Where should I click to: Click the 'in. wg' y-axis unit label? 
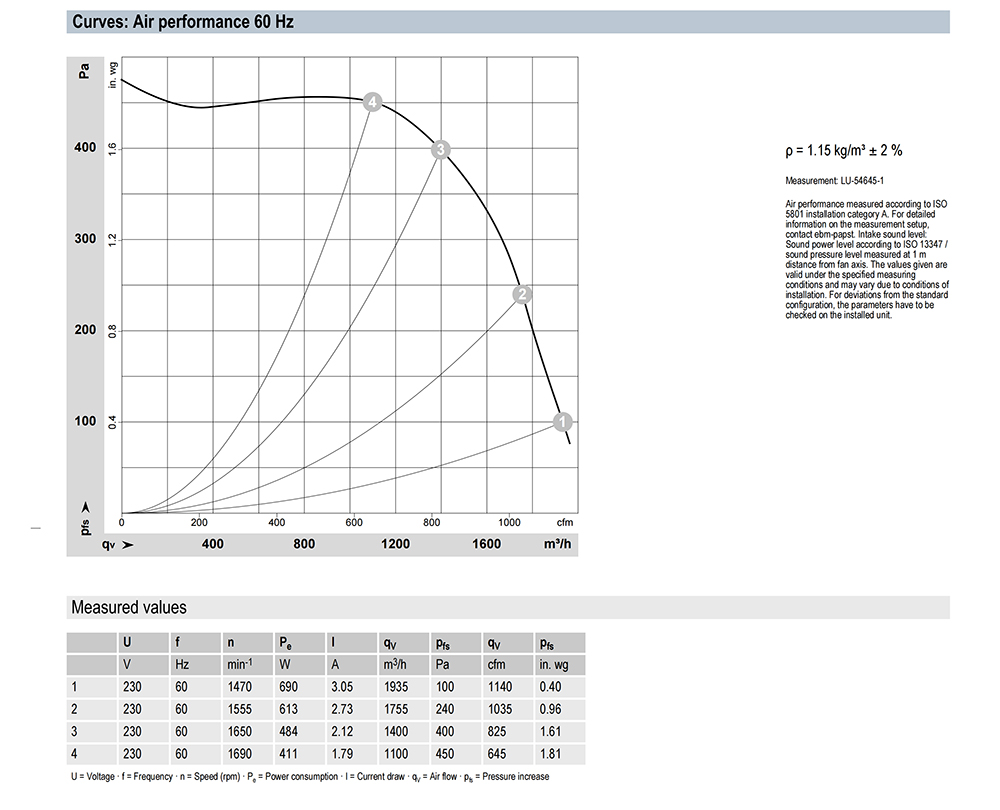point(113,75)
